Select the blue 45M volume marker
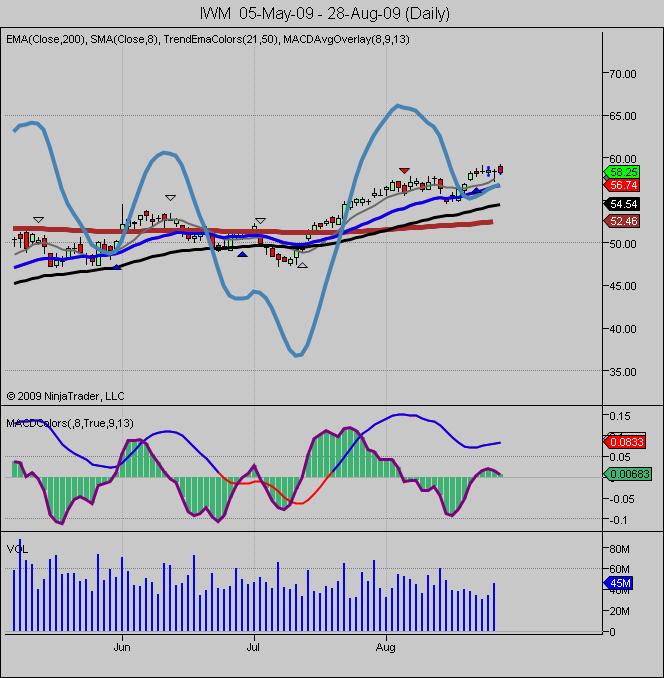The height and width of the screenshot is (678, 664). pyautogui.click(x=618, y=583)
